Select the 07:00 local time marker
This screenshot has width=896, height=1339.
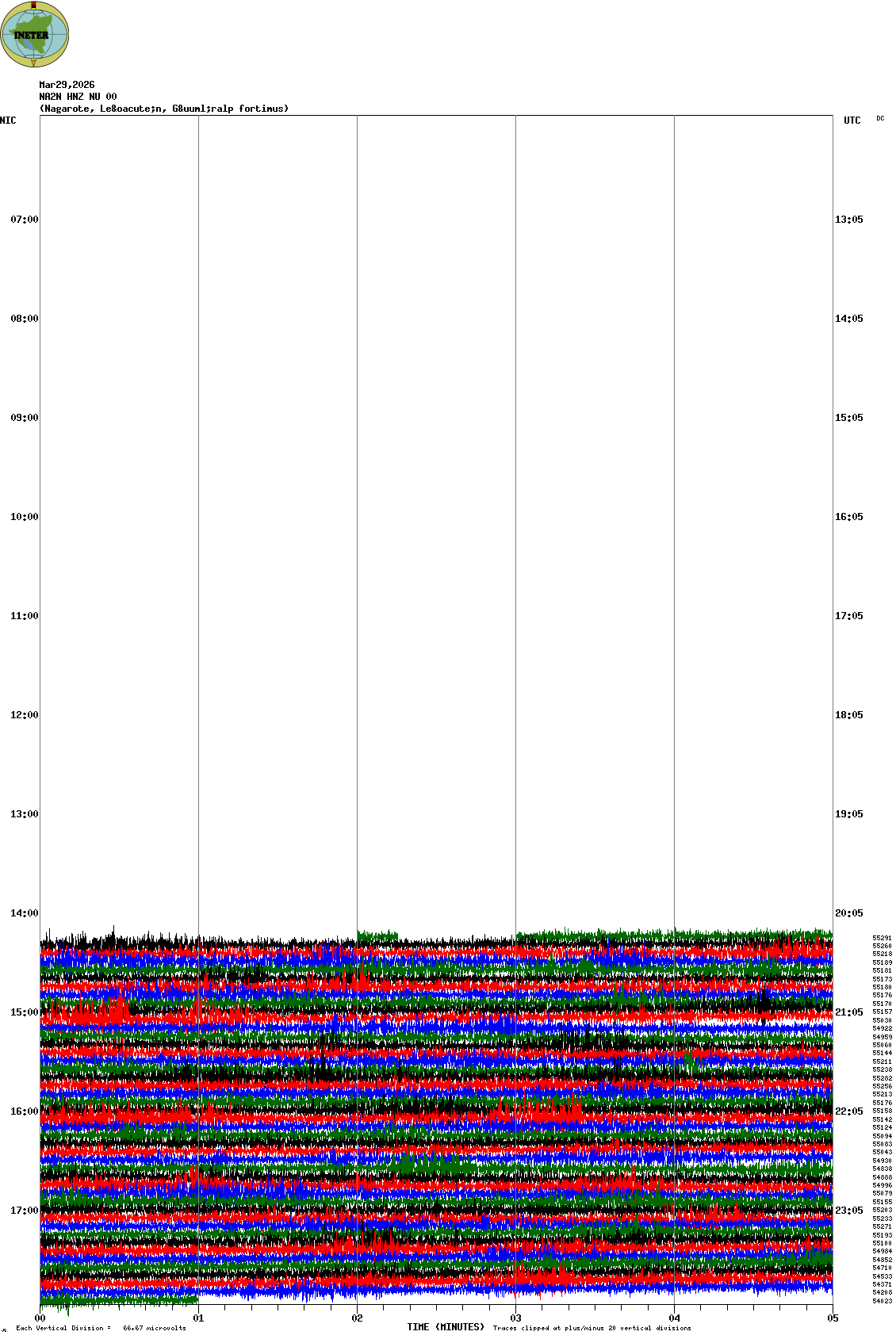(24, 220)
